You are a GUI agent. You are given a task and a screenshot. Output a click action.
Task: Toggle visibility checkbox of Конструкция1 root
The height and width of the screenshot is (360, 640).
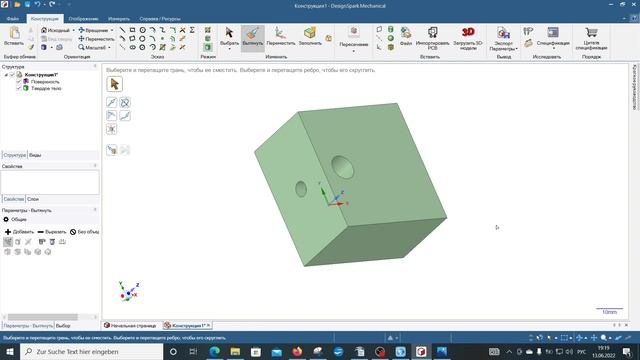pyautogui.click(x=12, y=75)
